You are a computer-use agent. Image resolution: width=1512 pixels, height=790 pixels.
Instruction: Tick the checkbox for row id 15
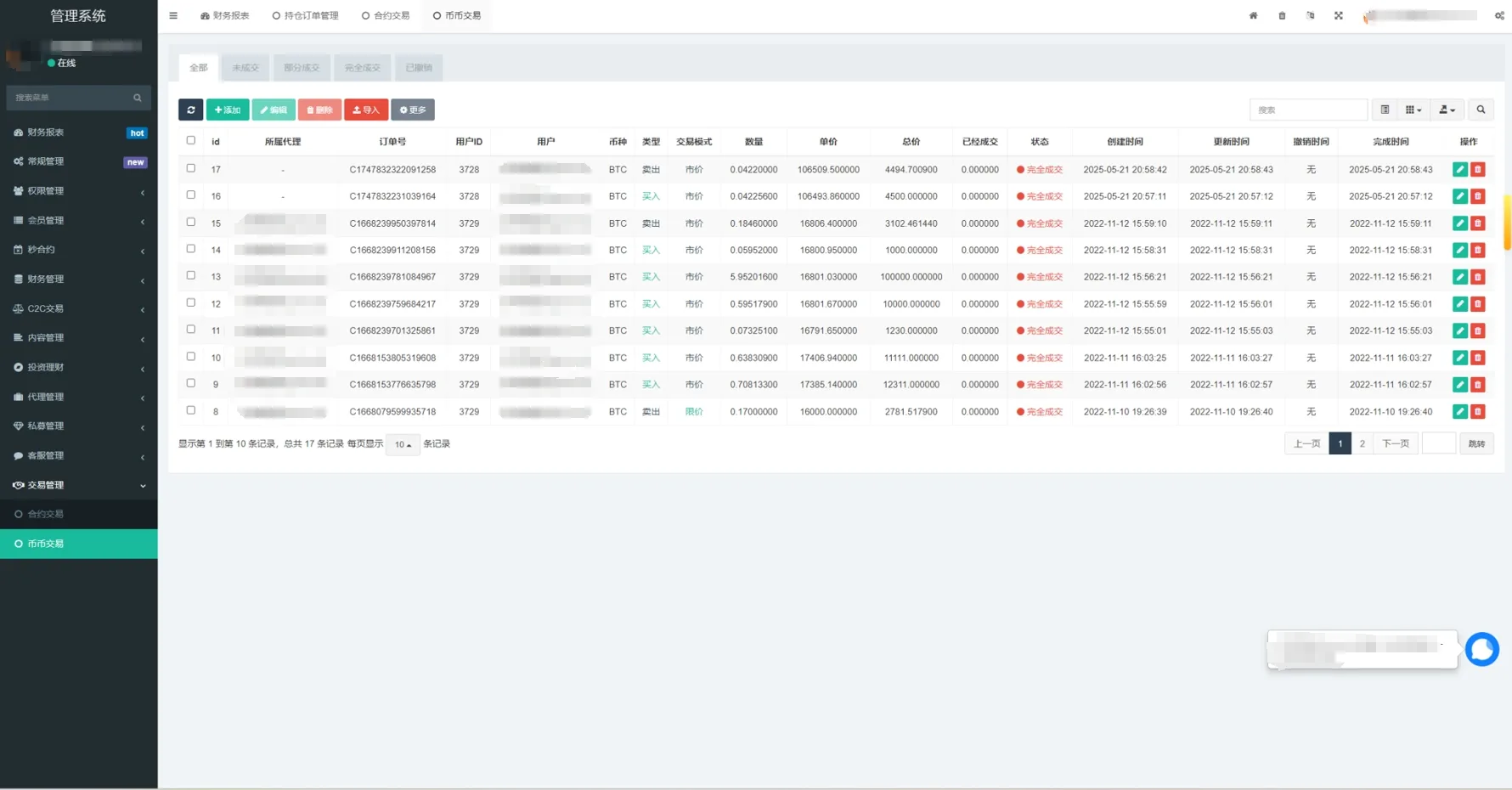click(x=191, y=223)
